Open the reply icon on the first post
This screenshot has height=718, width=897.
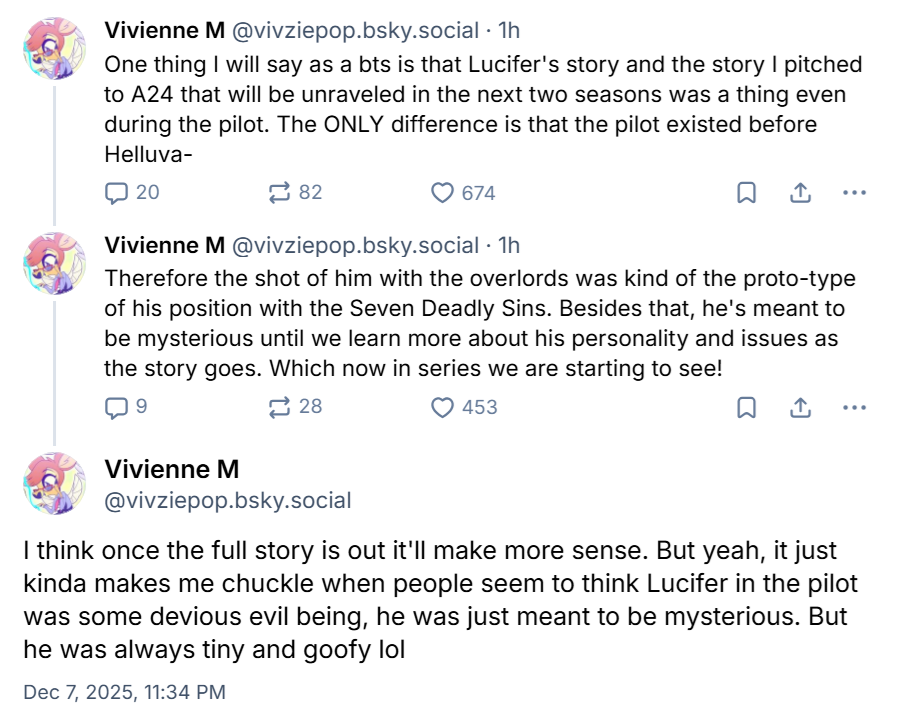pyautogui.click(x=117, y=192)
